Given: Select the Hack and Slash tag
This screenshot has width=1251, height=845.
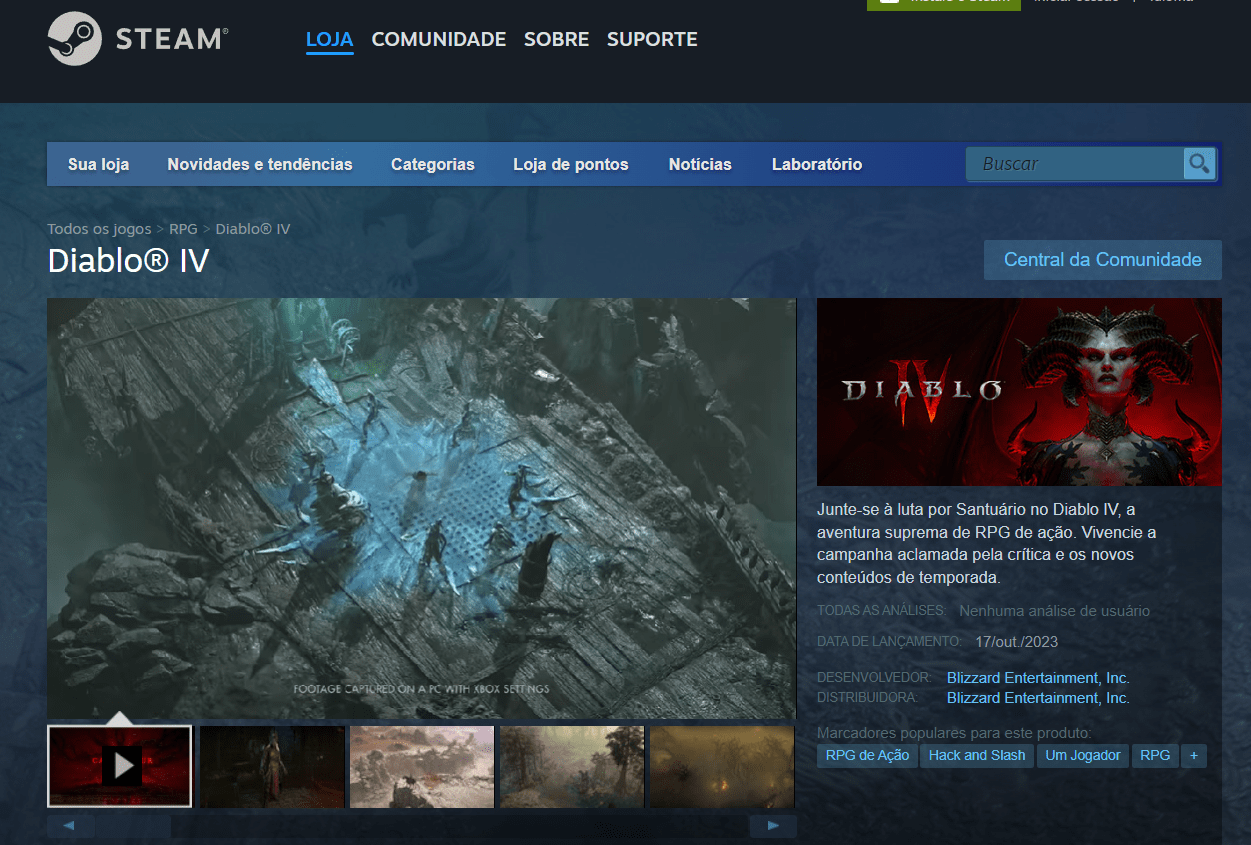Looking at the screenshot, I should point(976,755).
